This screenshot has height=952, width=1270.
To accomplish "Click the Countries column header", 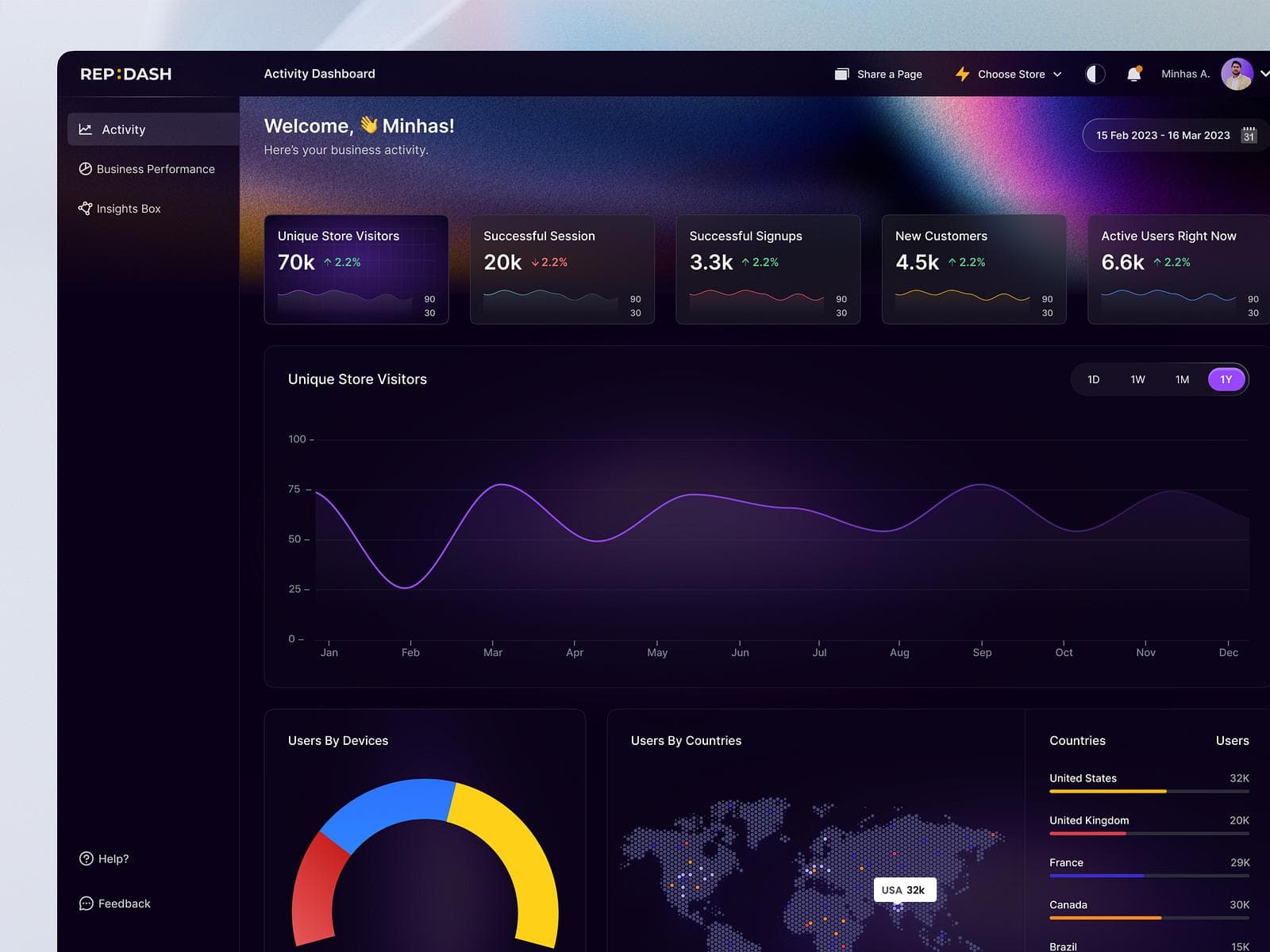I will pos(1077,740).
